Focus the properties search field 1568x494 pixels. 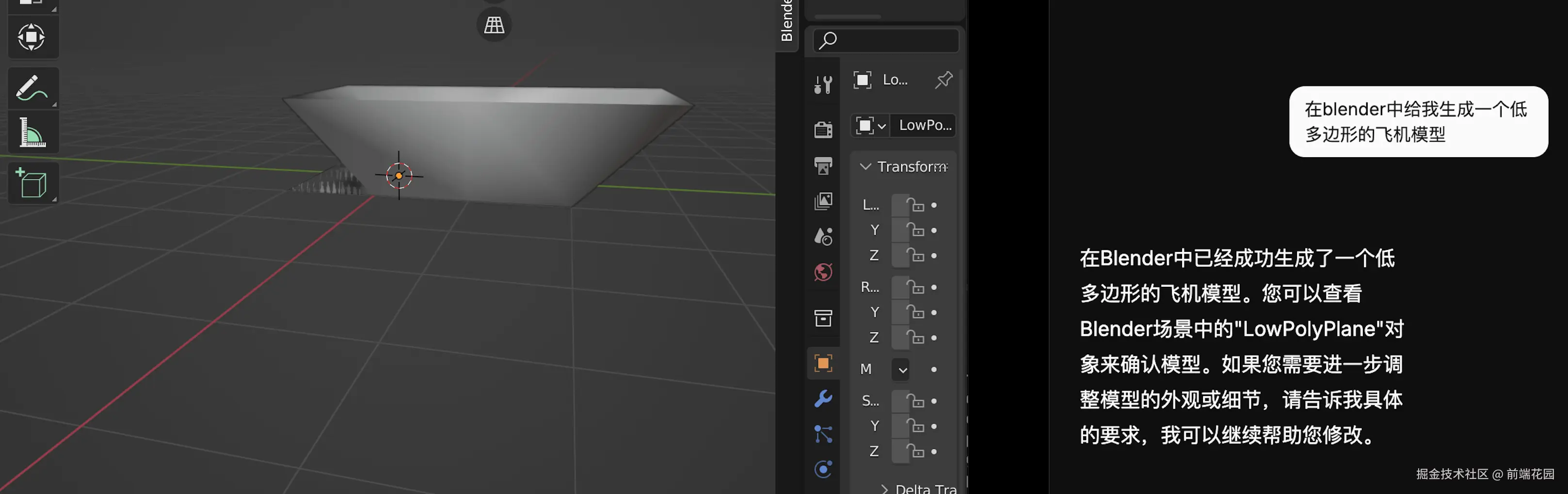pos(886,41)
